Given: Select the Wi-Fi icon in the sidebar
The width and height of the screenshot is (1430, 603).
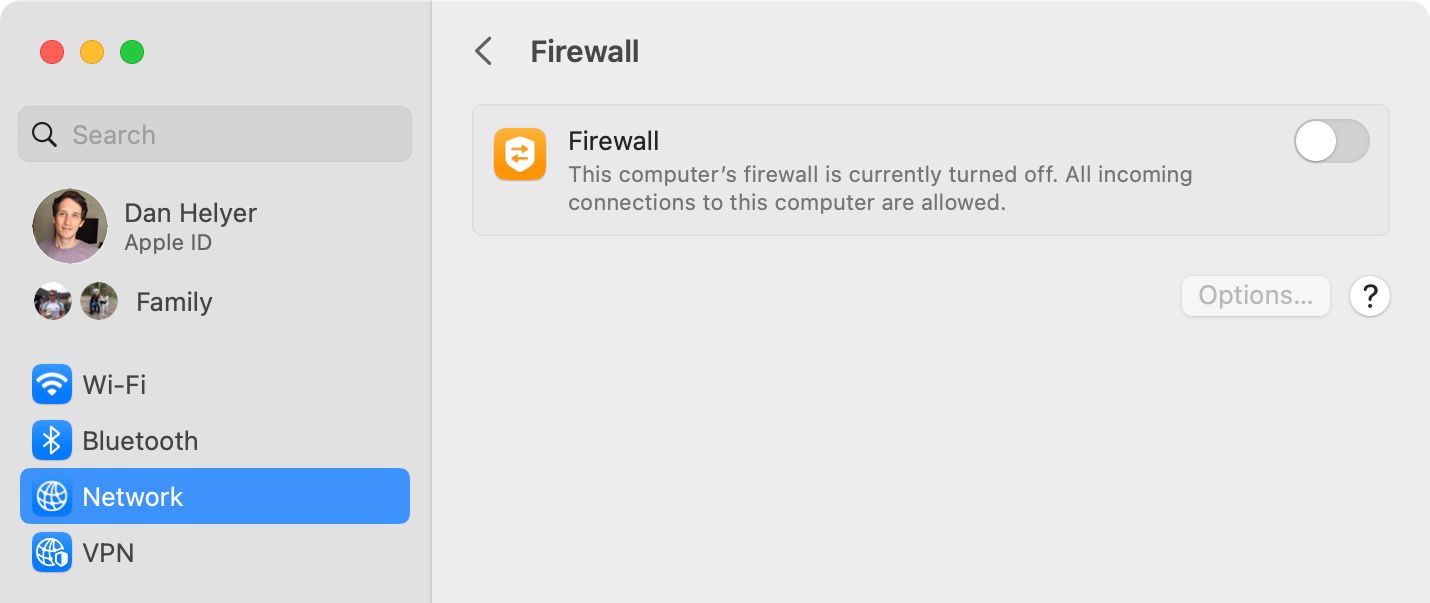Looking at the screenshot, I should pos(52,384).
